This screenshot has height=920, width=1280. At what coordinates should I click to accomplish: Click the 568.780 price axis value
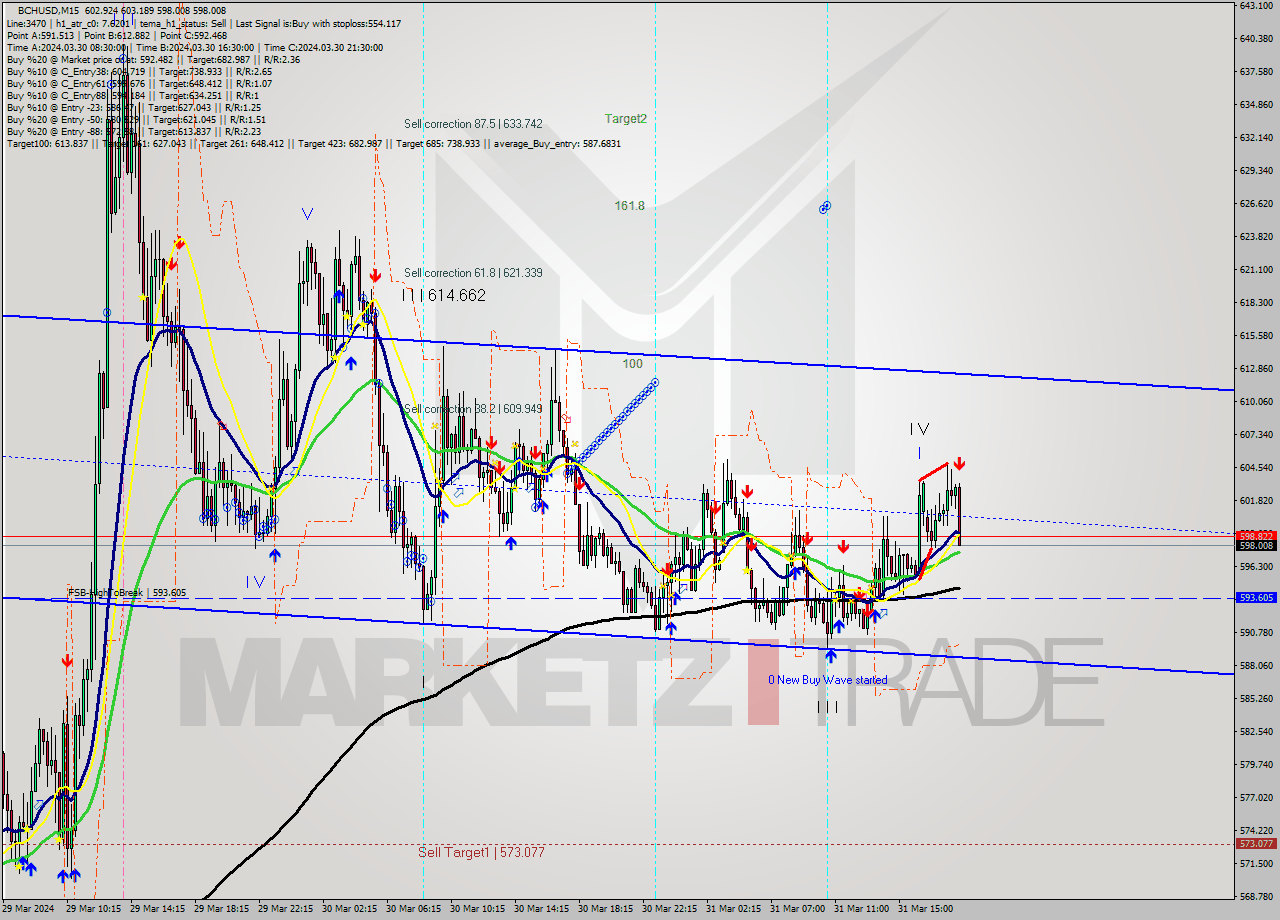coord(1256,897)
